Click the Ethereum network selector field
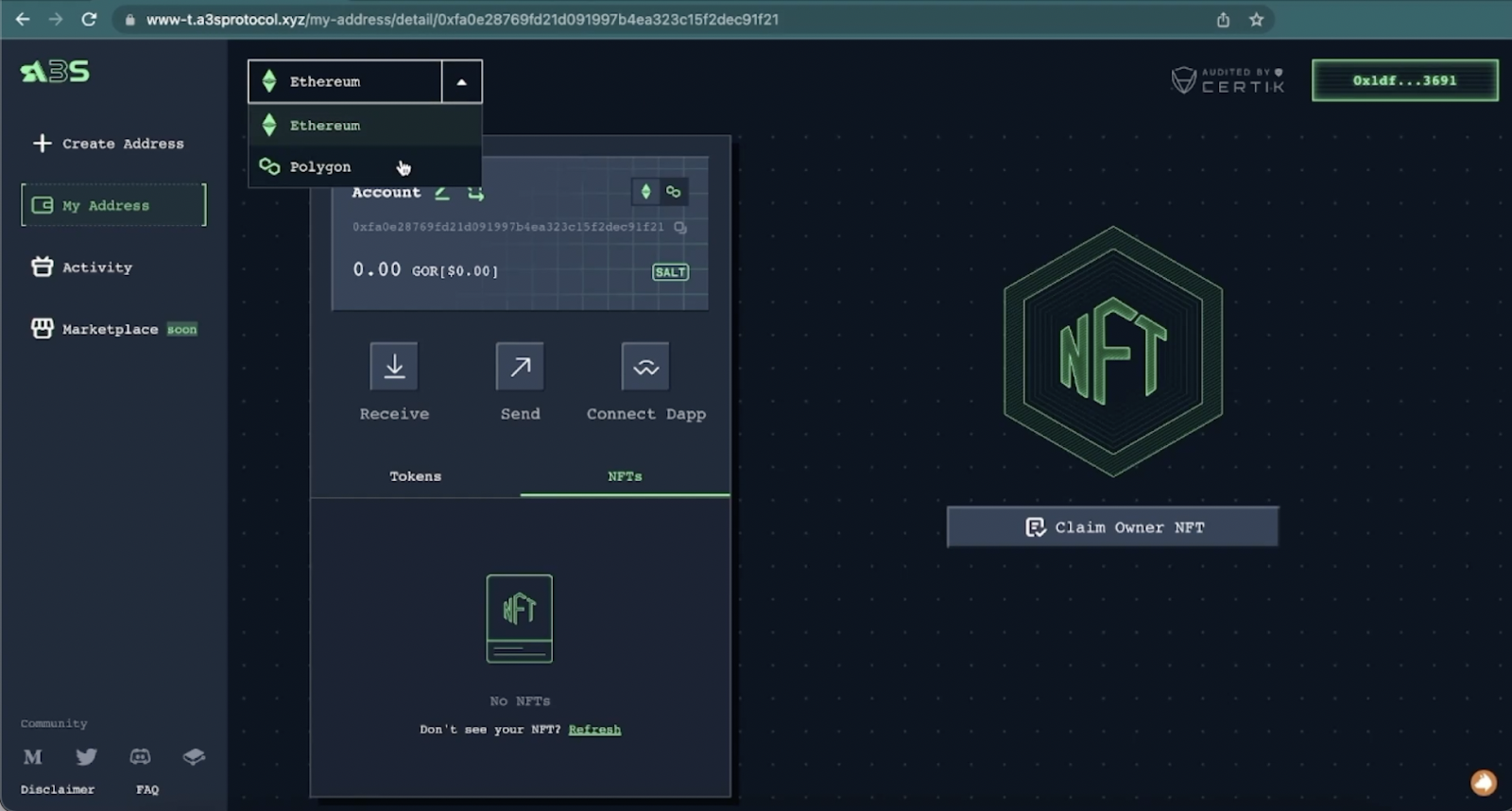 (x=345, y=82)
